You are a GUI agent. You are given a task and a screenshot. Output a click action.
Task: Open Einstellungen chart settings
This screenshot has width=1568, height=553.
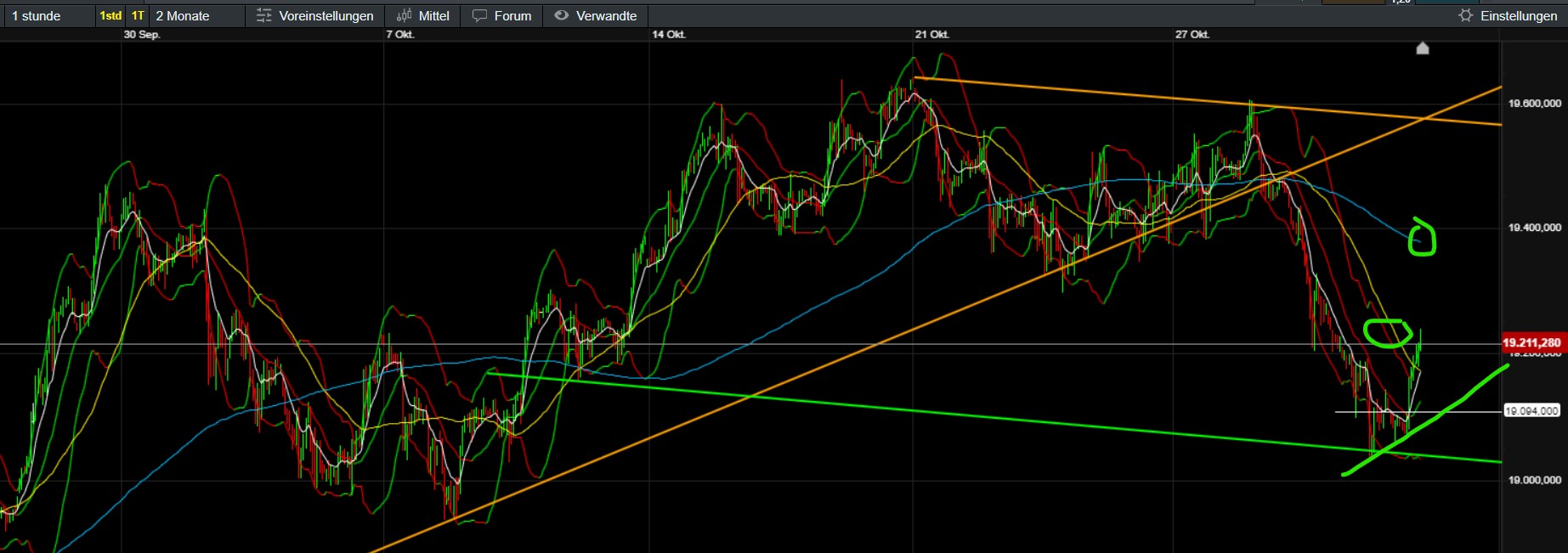pos(1508,16)
